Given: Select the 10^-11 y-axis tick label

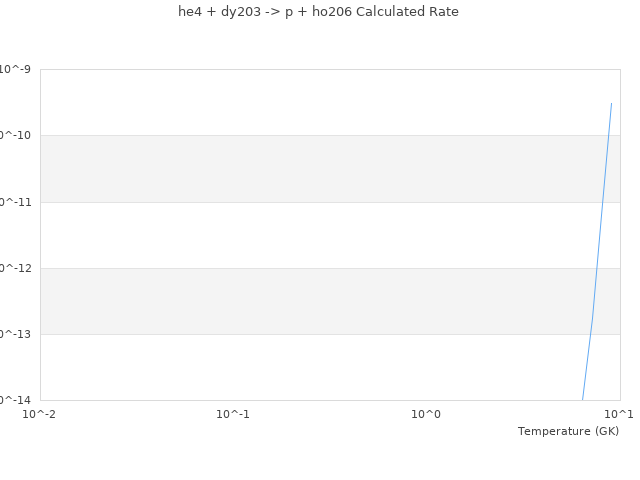Looking at the screenshot, I should pyautogui.click(x=16, y=202).
